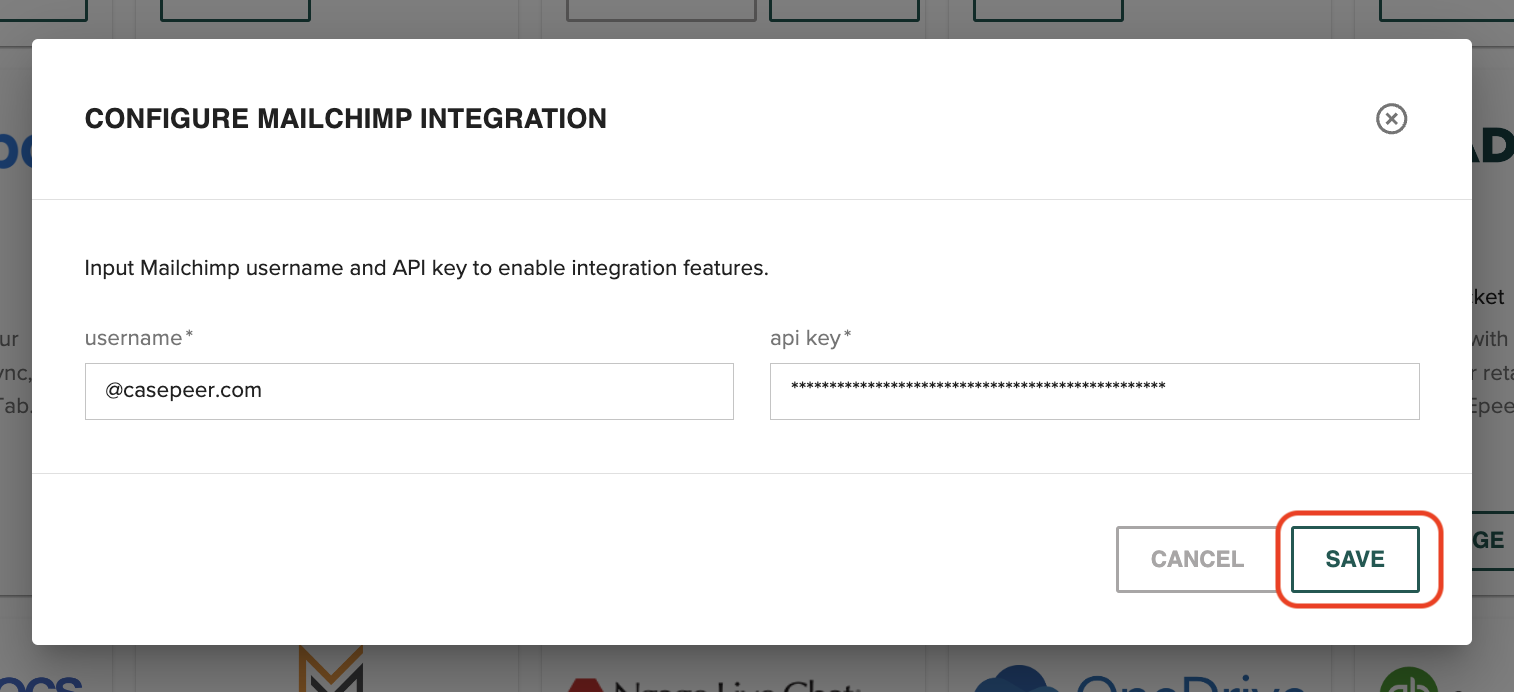Cancel the Mailchimp integration setup
Image resolution: width=1514 pixels, height=692 pixels.
click(1197, 560)
